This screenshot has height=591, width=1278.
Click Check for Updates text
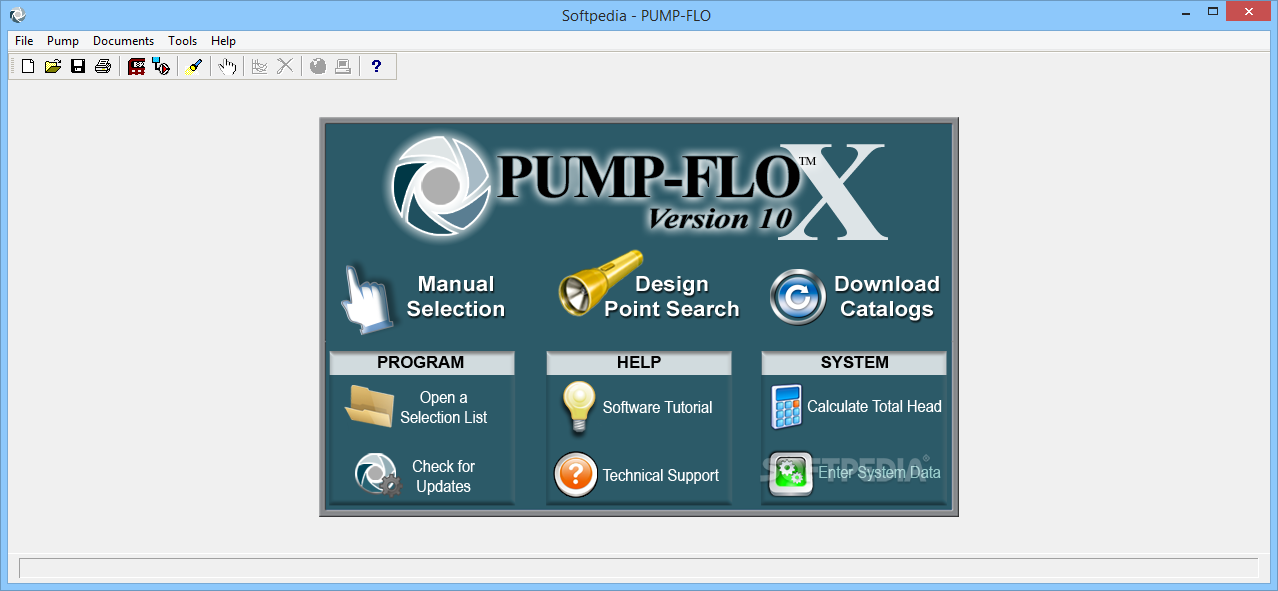[x=444, y=476]
